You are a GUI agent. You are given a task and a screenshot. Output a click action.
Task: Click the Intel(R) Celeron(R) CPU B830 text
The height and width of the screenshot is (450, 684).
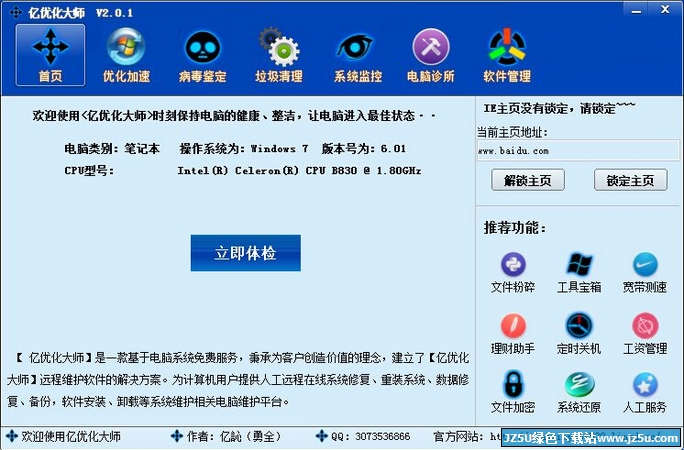[299, 170]
